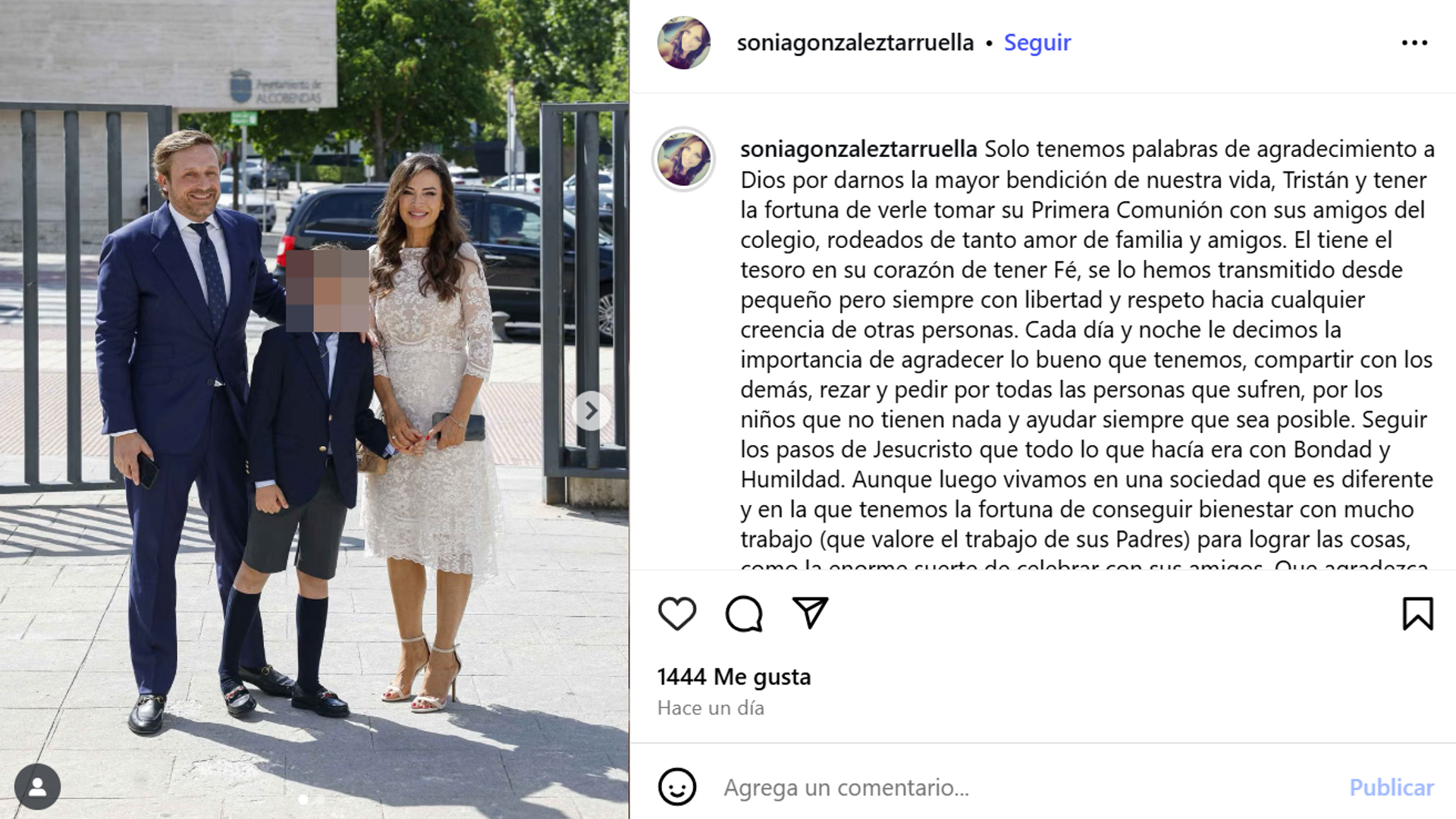The height and width of the screenshot is (819, 1456).
Task: Open the bold username starting the caption
Action: (x=858, y=149)
